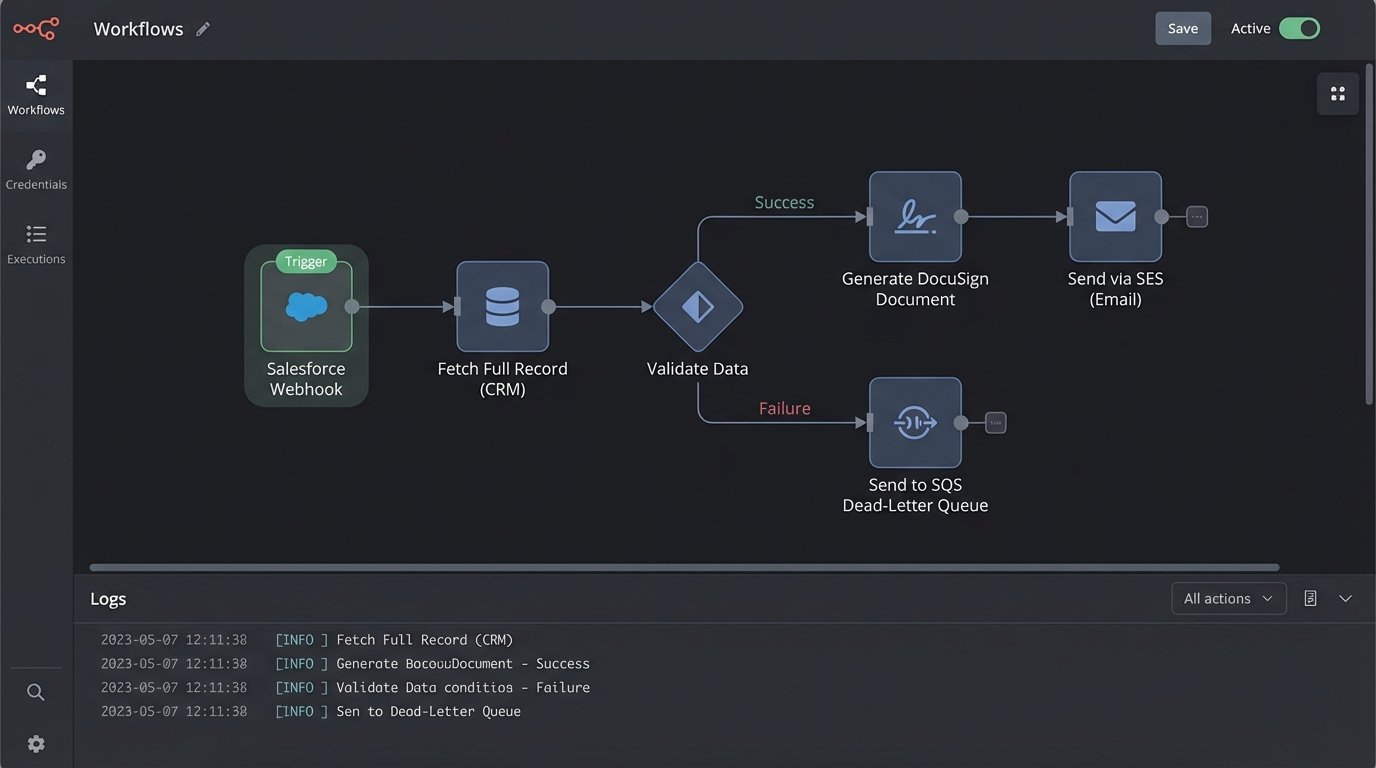Viewport: 1376px width, 768px height.
Task: Open the options menu on the SES node
Action: 1196,216
